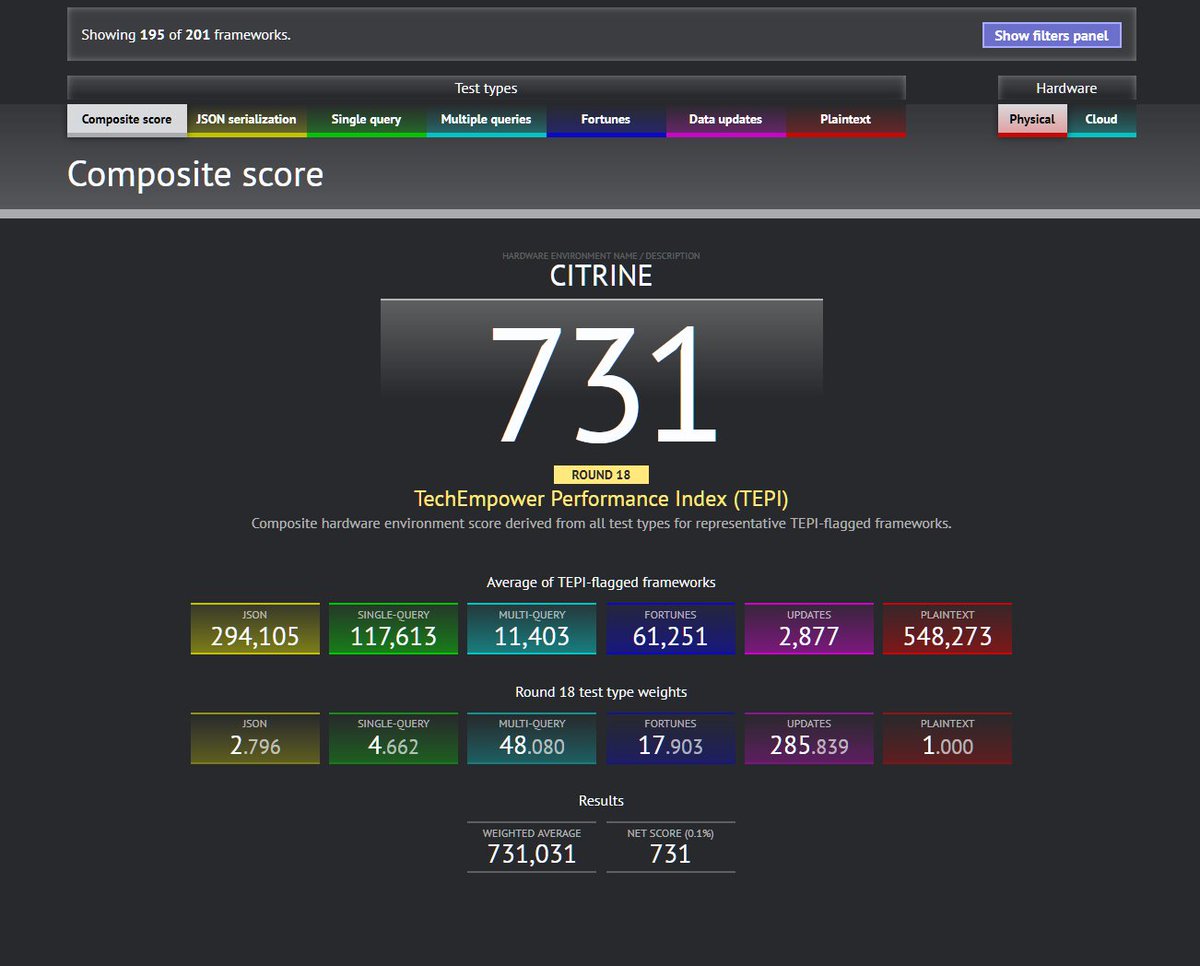Click the Single-query weight 4.662

(x=393, y=745)
